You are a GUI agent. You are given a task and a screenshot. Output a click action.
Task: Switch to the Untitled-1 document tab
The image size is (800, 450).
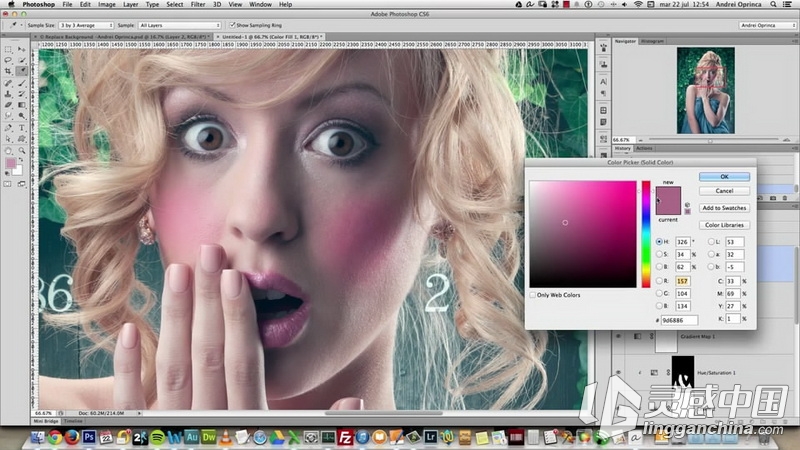point(271,37)
